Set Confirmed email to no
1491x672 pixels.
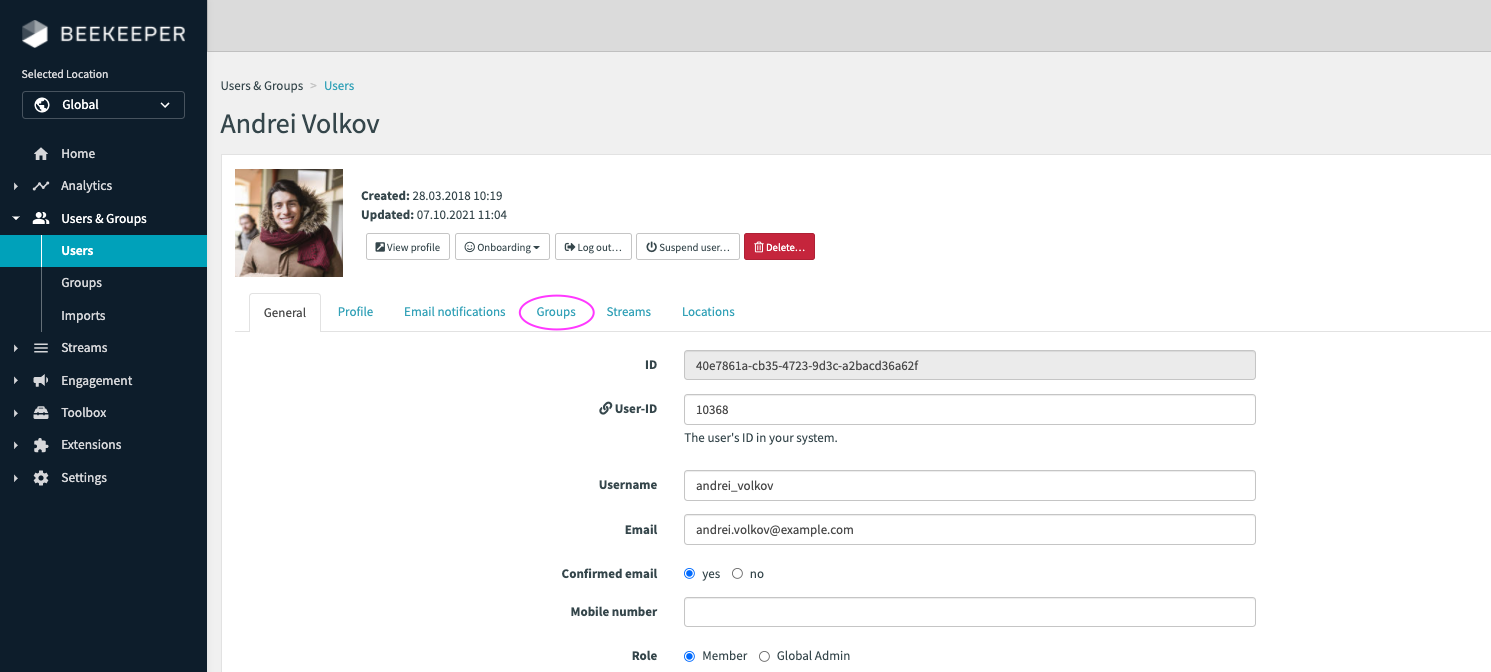(737, 574)
